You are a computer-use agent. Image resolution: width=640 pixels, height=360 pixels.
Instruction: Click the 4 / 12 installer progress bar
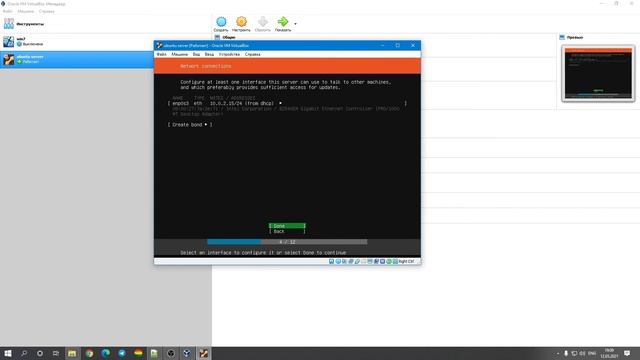[x=287, y=242]
